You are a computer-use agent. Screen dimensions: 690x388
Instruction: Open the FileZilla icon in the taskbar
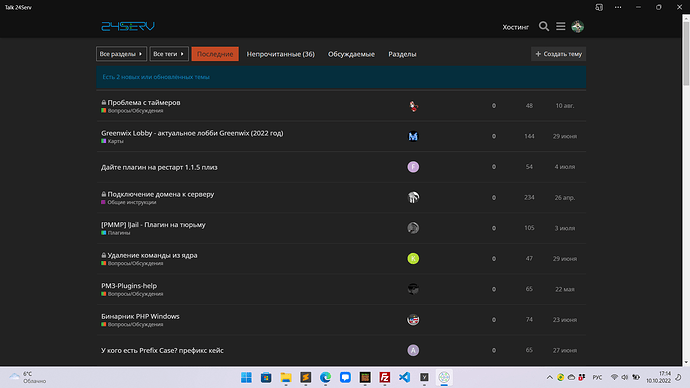pos(385,377)
